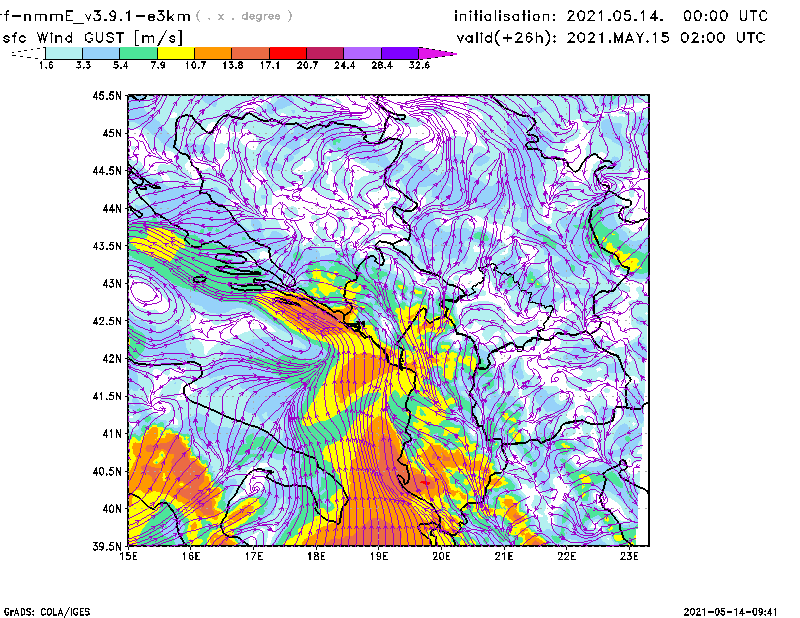Click the legend value 10.7
Image resolution: width=800 pixels, height=618 pixels.
pos(195,65)
